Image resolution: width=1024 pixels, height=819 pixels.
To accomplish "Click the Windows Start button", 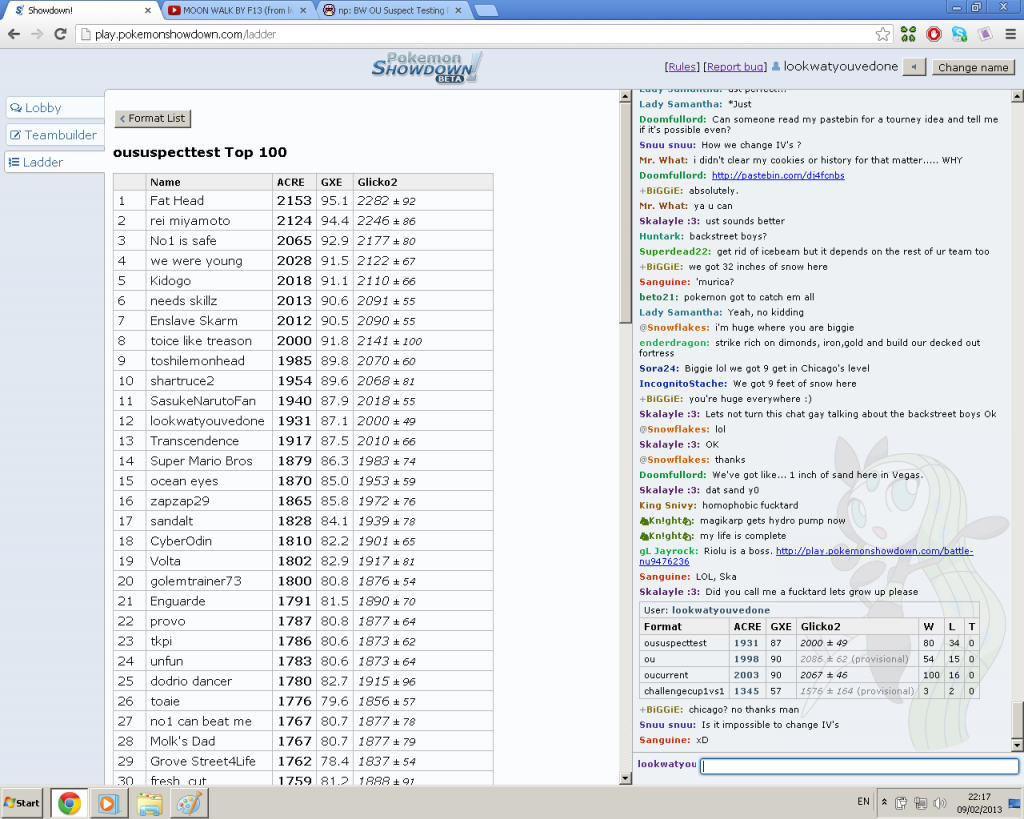I will point(22,802).
